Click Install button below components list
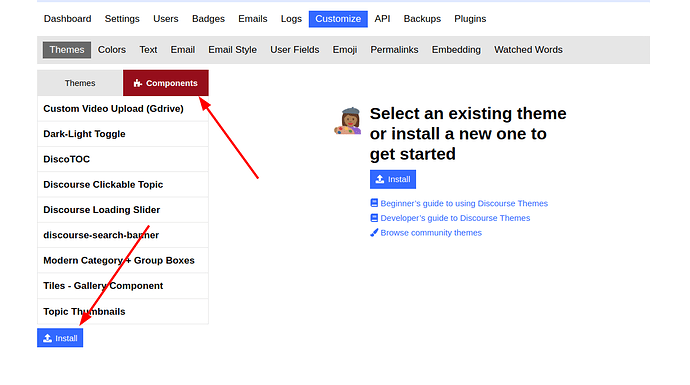Image resolution: width=690 pixels, height=385 pixels. pyautogui.click(x=60, y=338)
